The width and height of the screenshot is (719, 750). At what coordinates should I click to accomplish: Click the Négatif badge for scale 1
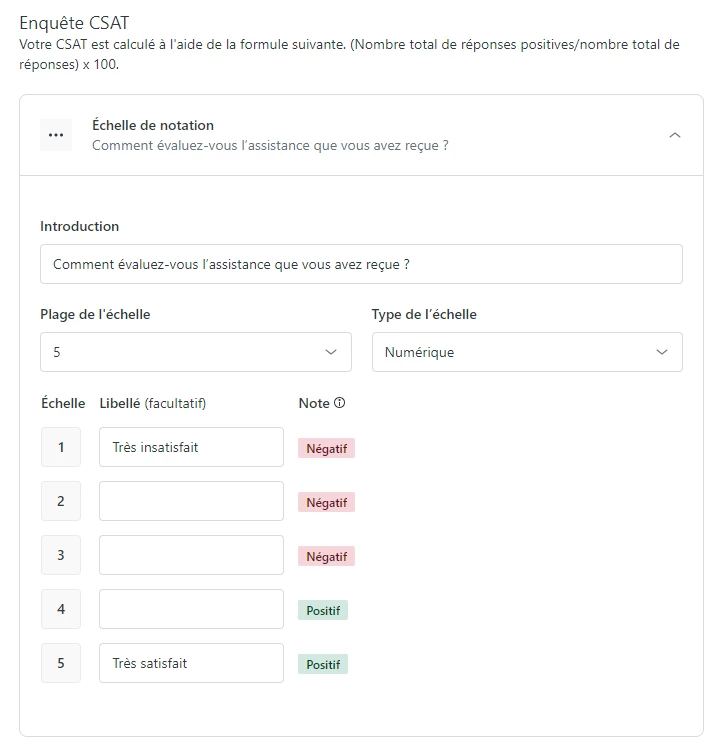[x=326, y=448]
